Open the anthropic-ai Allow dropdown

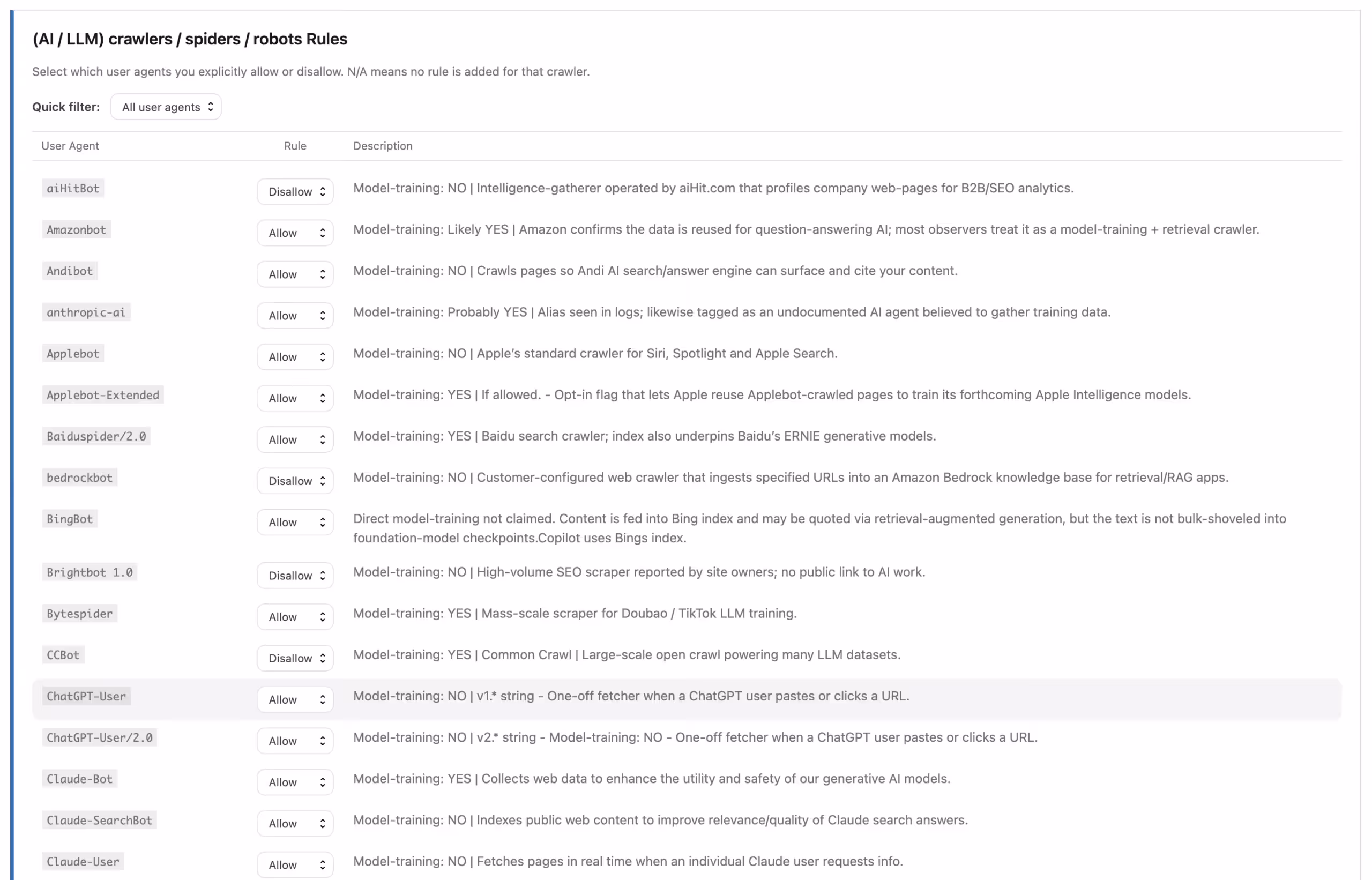(x=295, y=316)
